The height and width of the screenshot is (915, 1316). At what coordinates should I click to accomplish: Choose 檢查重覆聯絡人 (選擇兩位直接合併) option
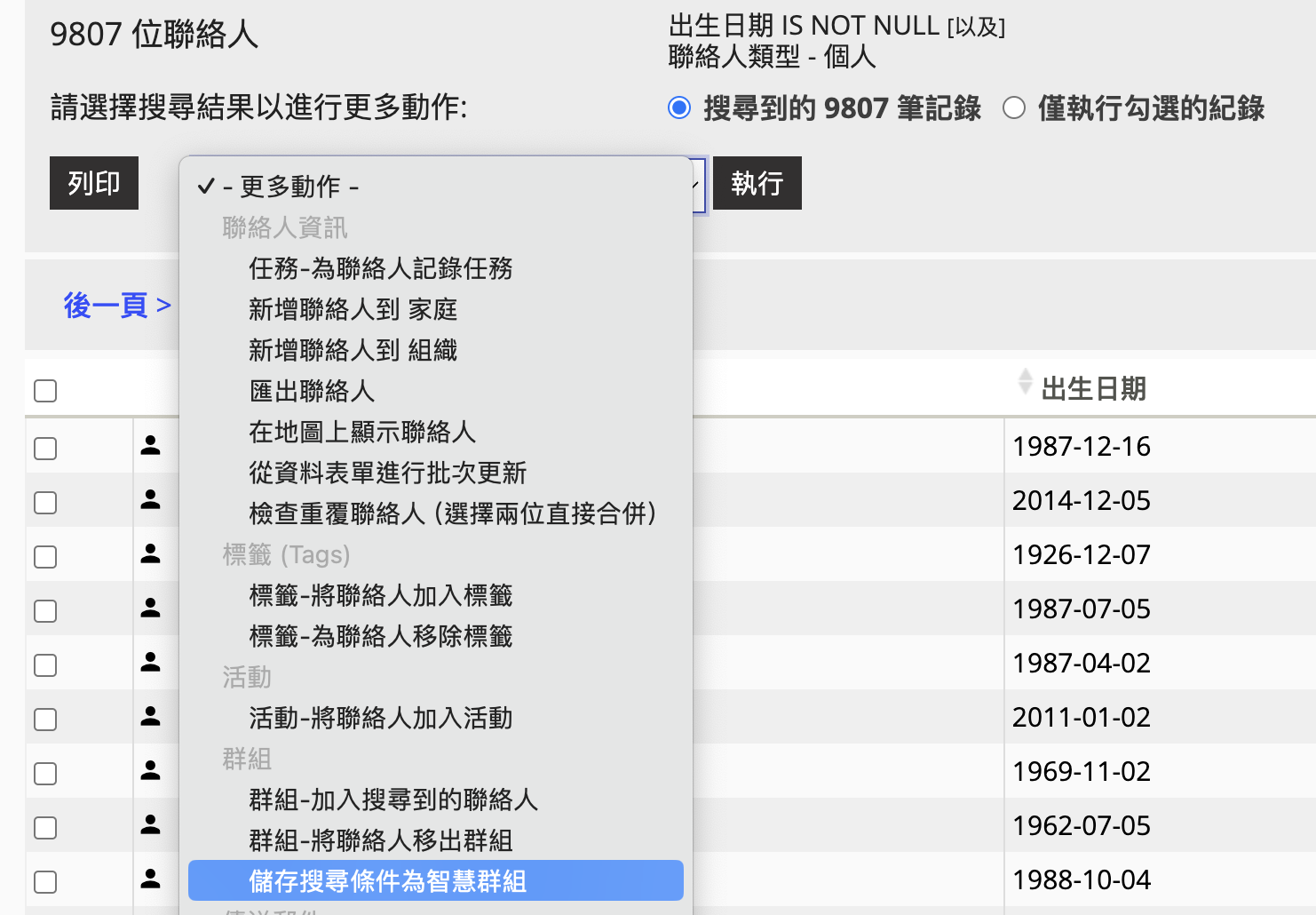click(436, 513)
